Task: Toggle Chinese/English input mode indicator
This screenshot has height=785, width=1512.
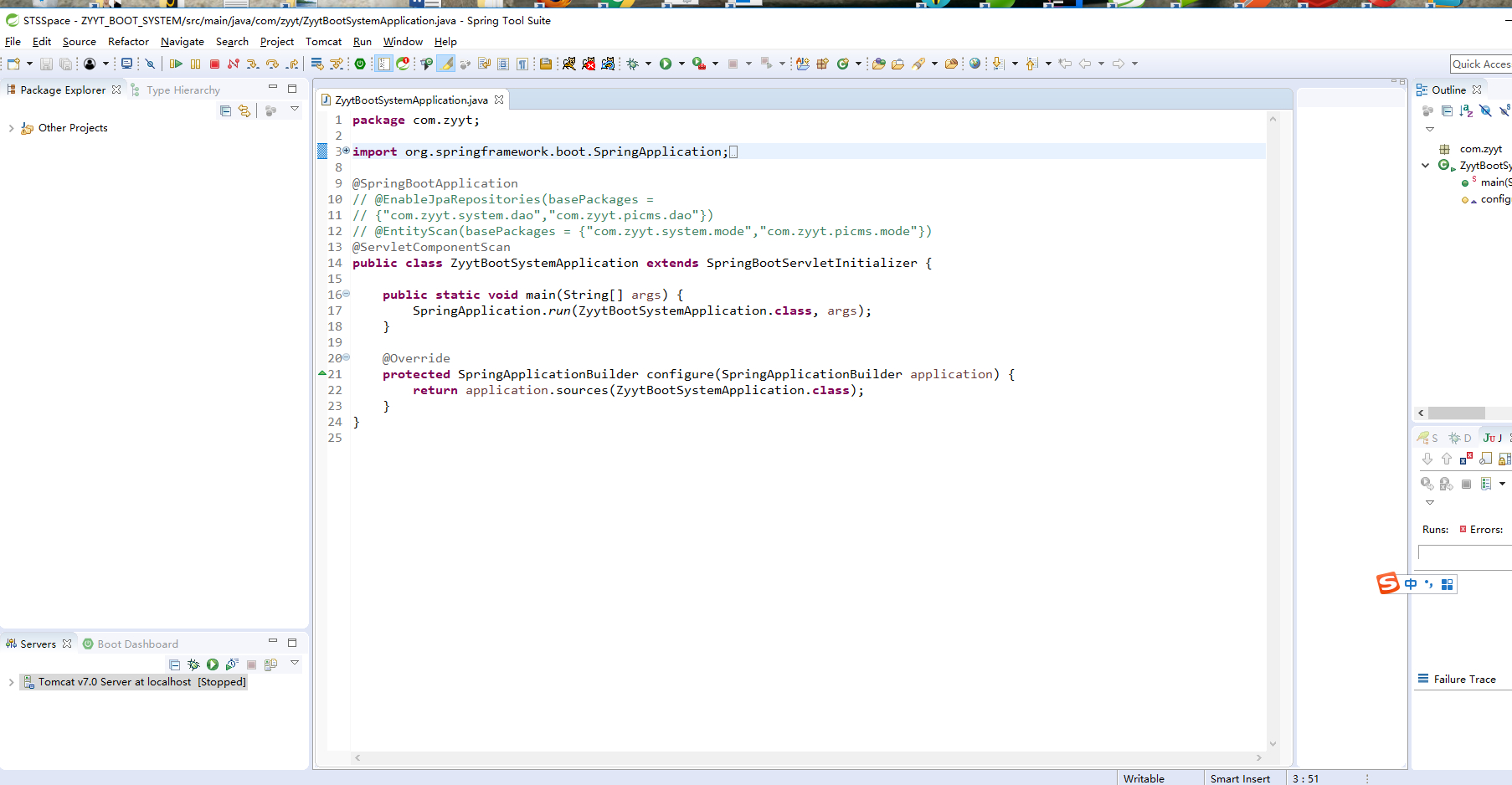Action: point(1411,584)
